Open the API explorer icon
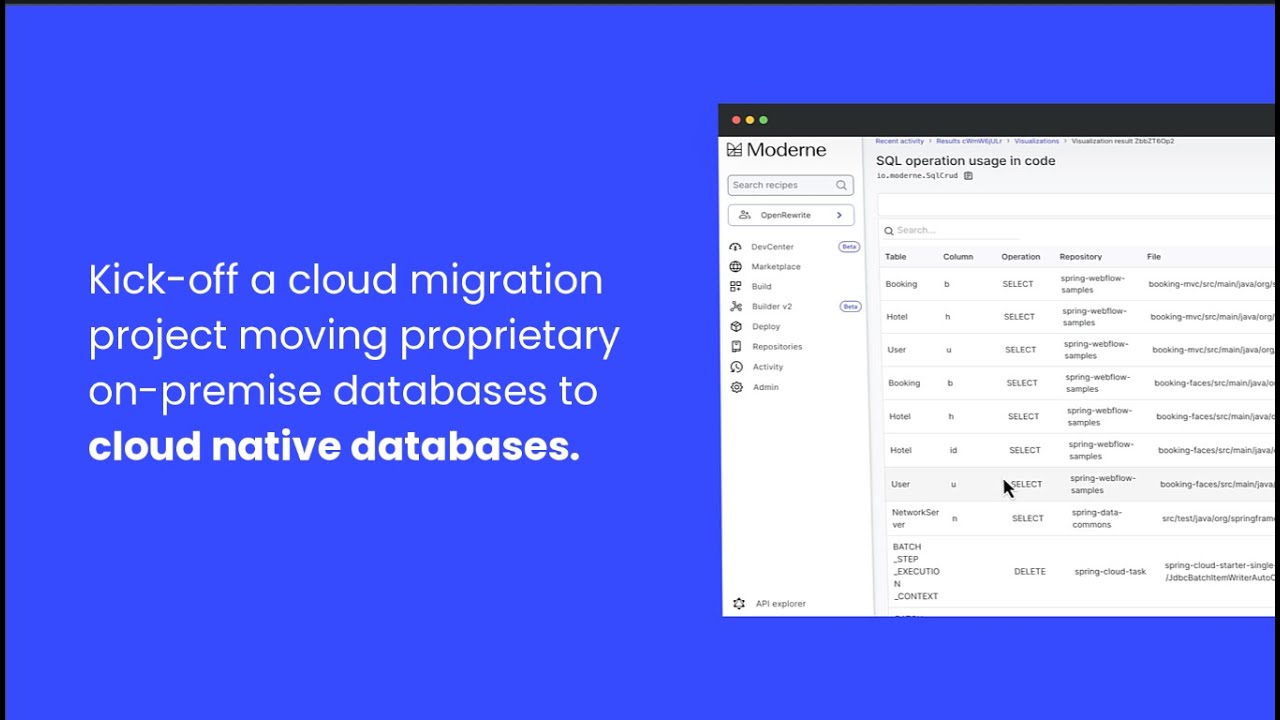This screenshot has height=720, width=1280. pyautogui.click(x=739, y=604)
